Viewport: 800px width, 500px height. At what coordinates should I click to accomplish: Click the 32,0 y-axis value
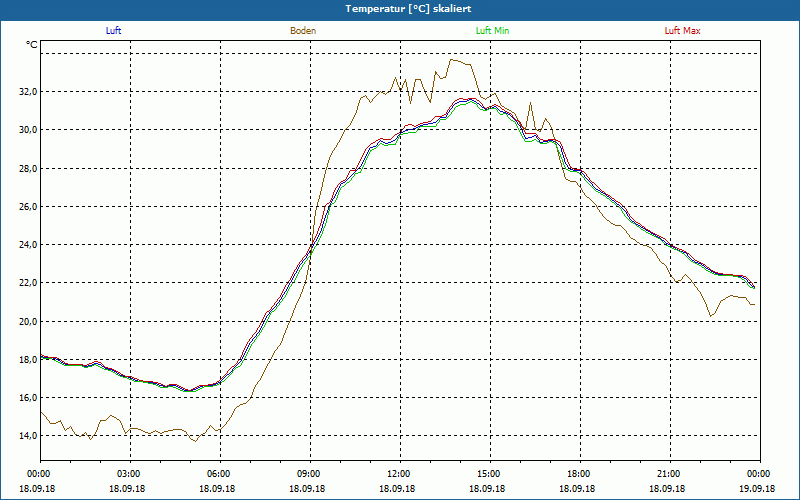click(28, 92)
